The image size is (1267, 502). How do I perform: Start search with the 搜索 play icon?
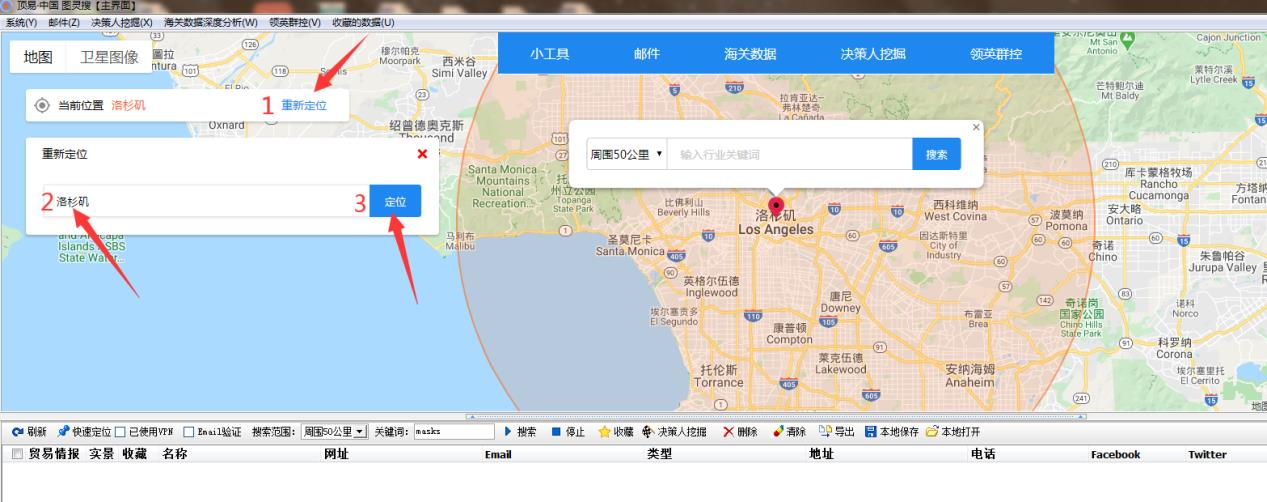(508, 432)
